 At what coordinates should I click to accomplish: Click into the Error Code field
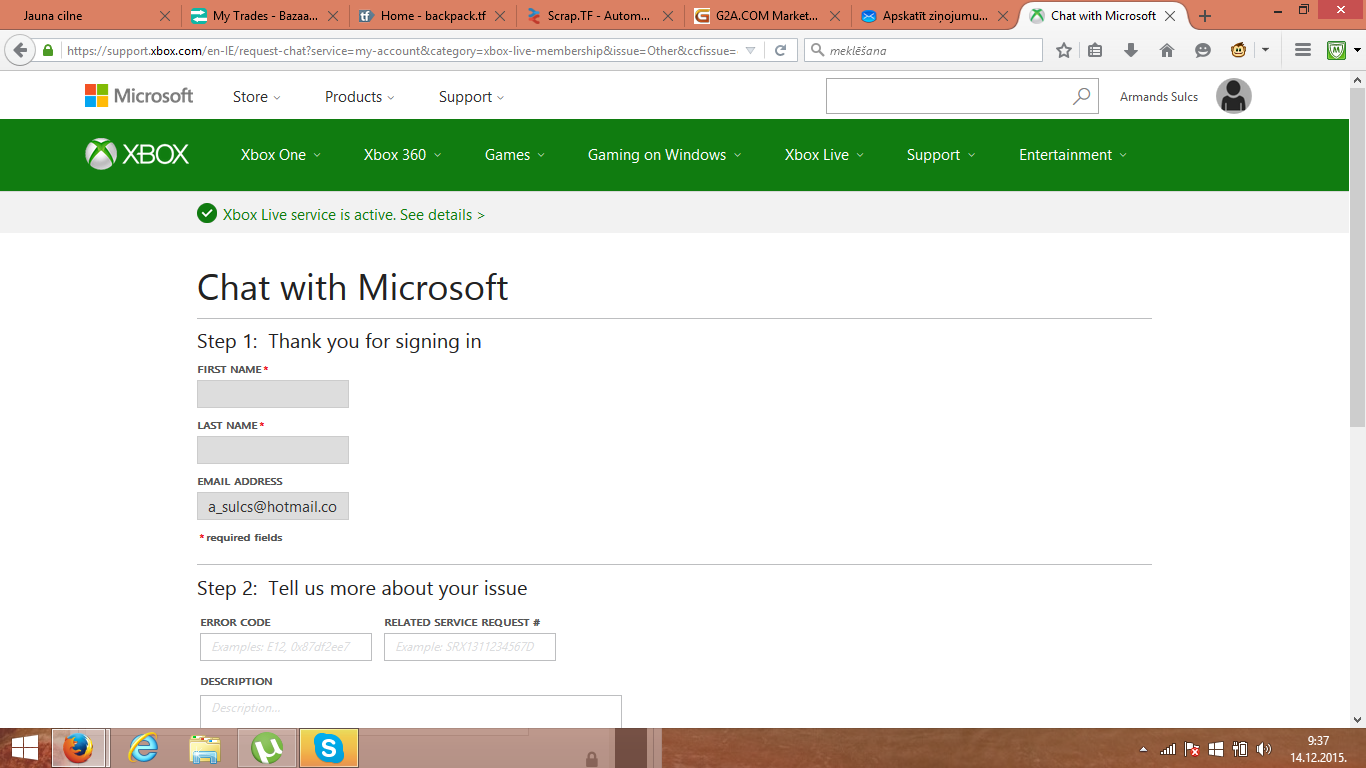coord(286,647)
